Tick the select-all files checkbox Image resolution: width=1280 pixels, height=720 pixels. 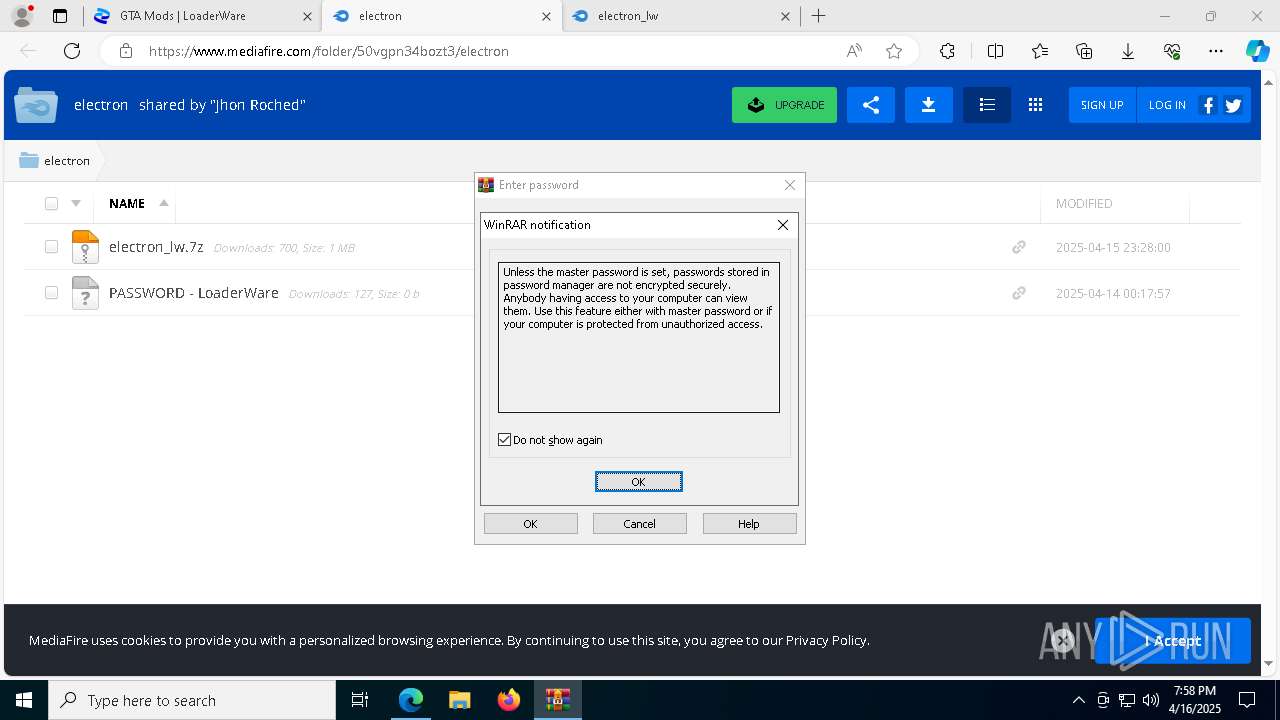click(51, 203)
